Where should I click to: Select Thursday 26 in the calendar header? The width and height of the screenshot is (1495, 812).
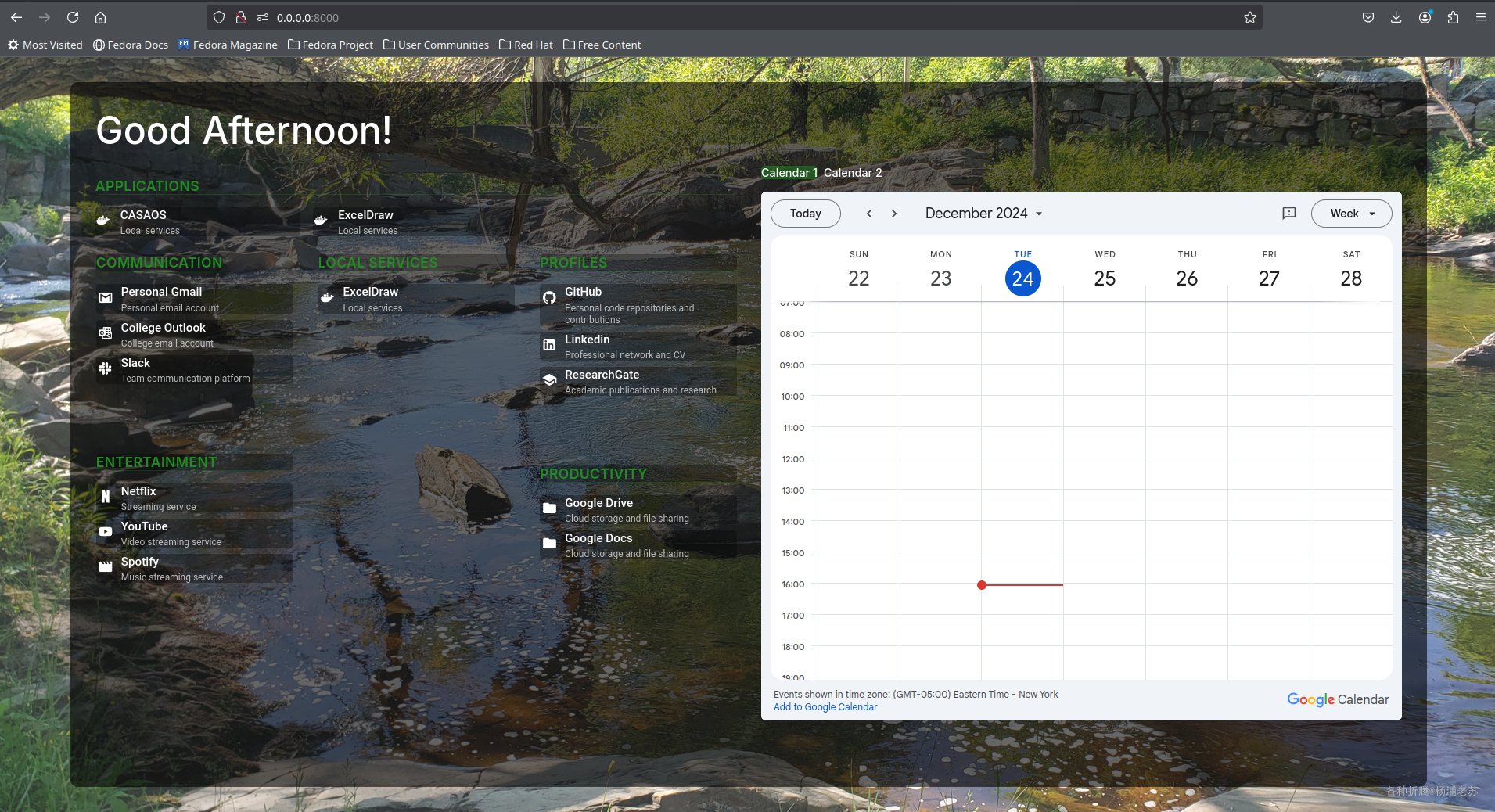pos(1187,278)
